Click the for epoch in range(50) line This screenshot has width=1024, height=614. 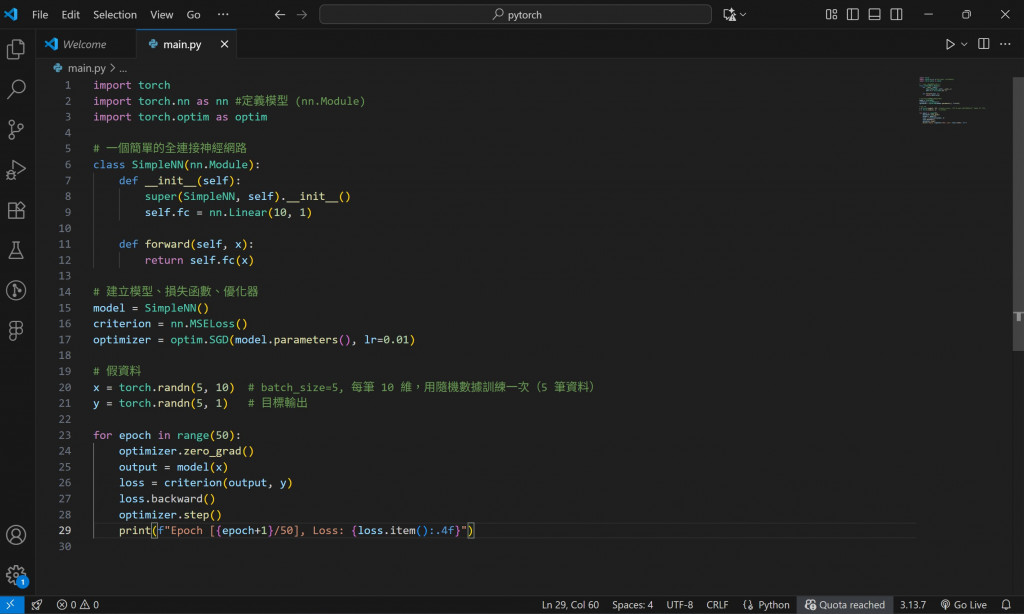click(x=167, y=435)
